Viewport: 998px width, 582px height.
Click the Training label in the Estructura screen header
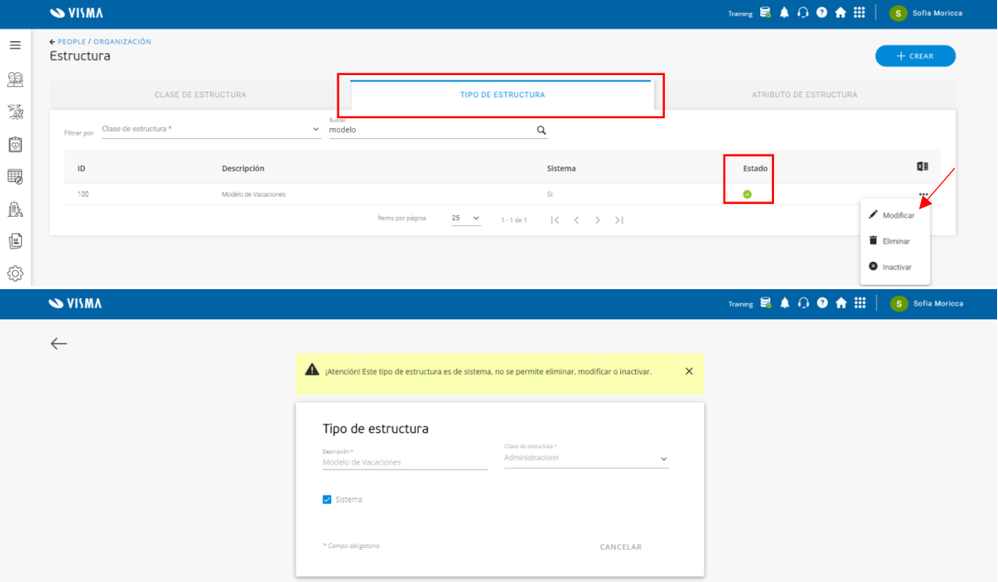click(x=740, y=13)
